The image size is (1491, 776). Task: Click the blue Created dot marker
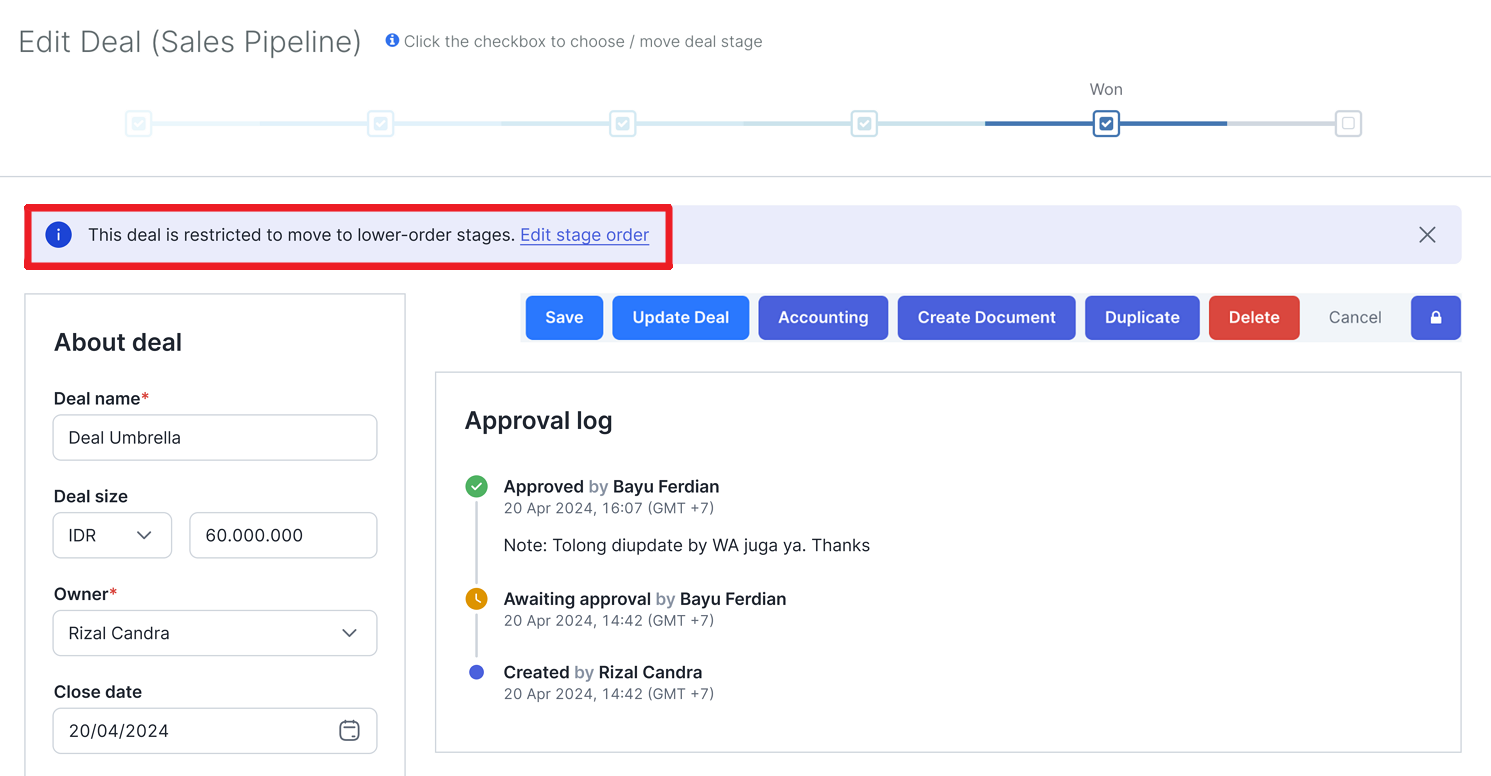477,672
